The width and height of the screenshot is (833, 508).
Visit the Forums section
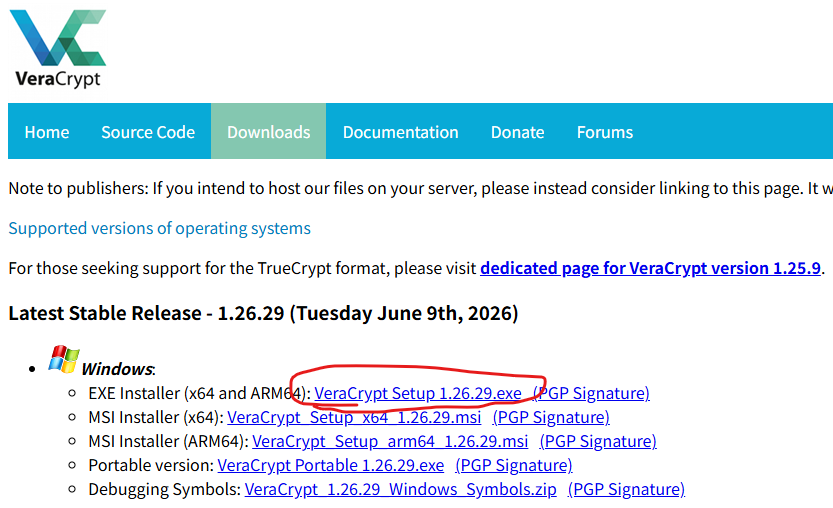point(605,132)
